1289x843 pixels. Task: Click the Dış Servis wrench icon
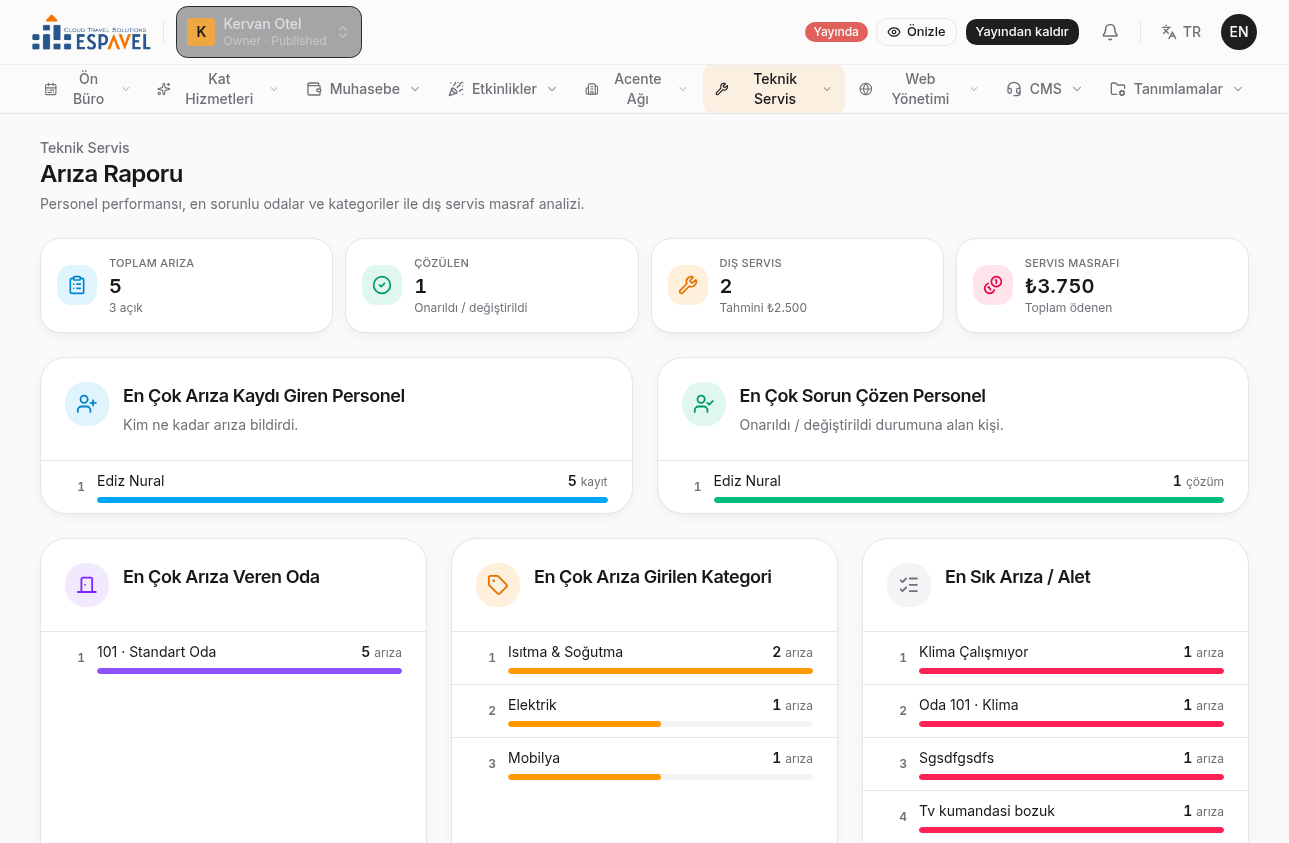688,285
